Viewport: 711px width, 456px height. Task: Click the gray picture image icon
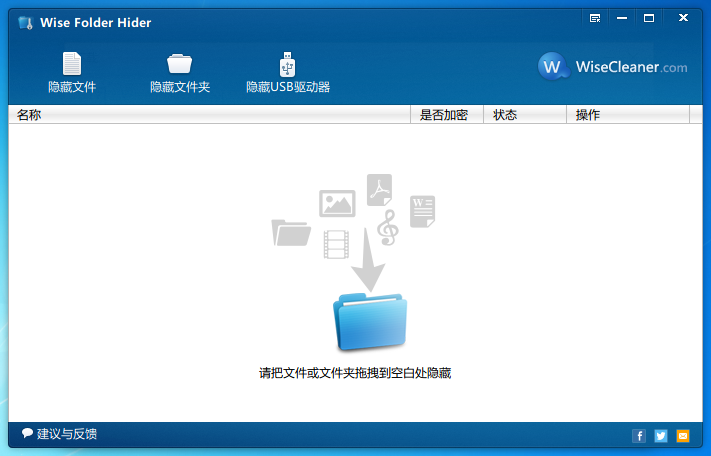coord(337,203)
